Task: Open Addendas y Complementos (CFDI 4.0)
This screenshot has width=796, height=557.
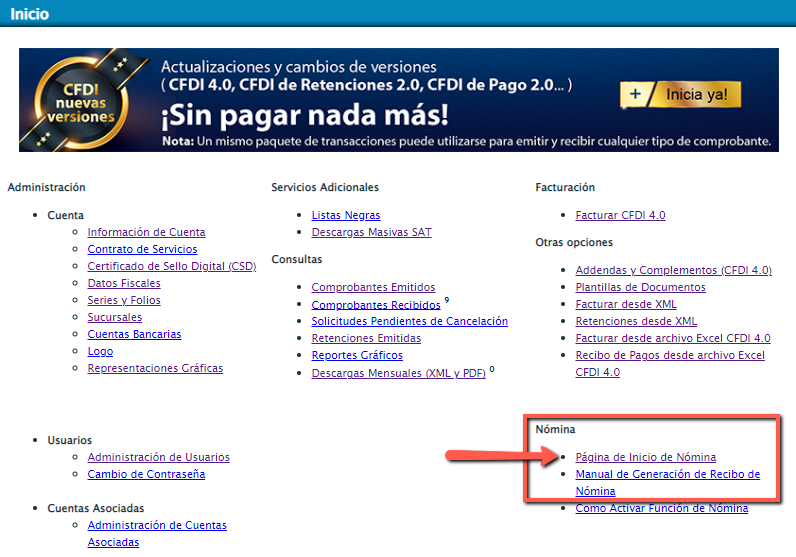Action: click(673, 270)
